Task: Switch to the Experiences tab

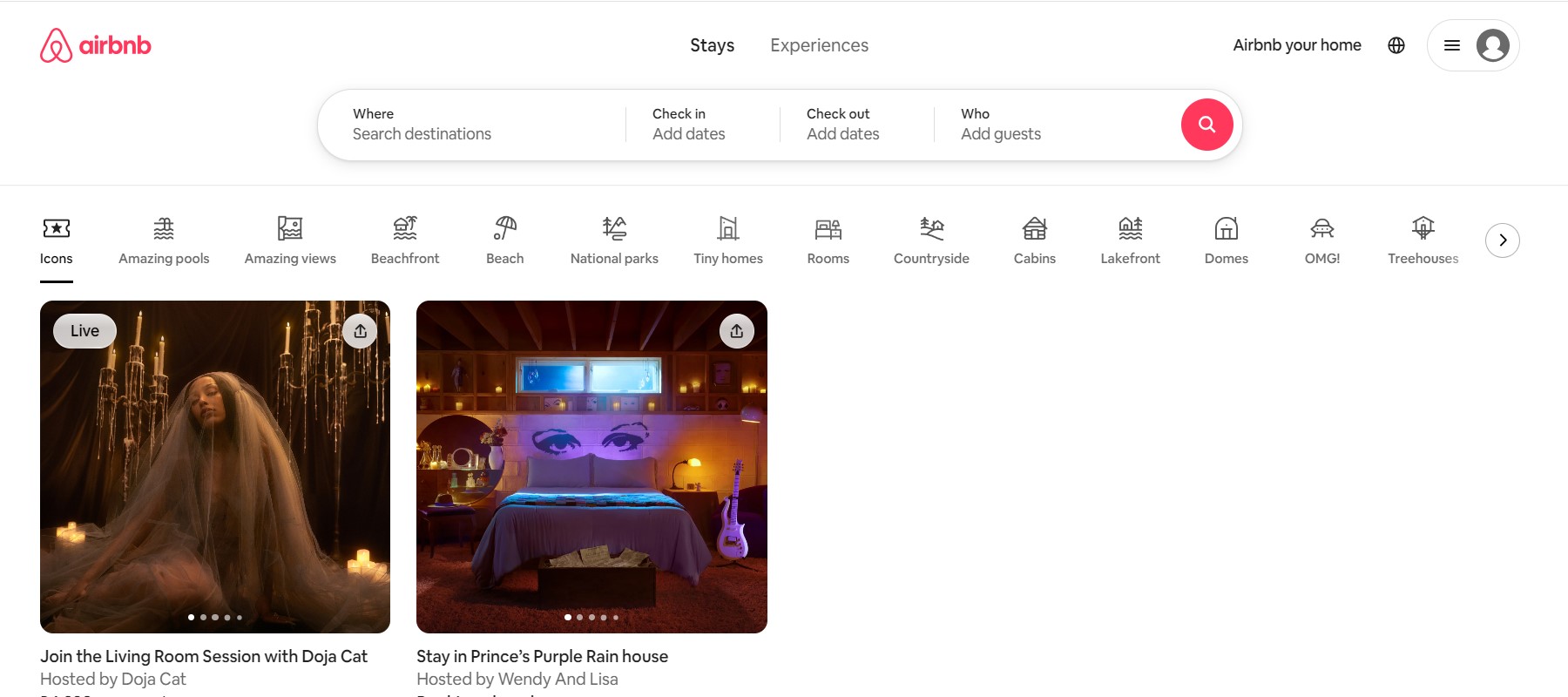Action: coord(818,44)
